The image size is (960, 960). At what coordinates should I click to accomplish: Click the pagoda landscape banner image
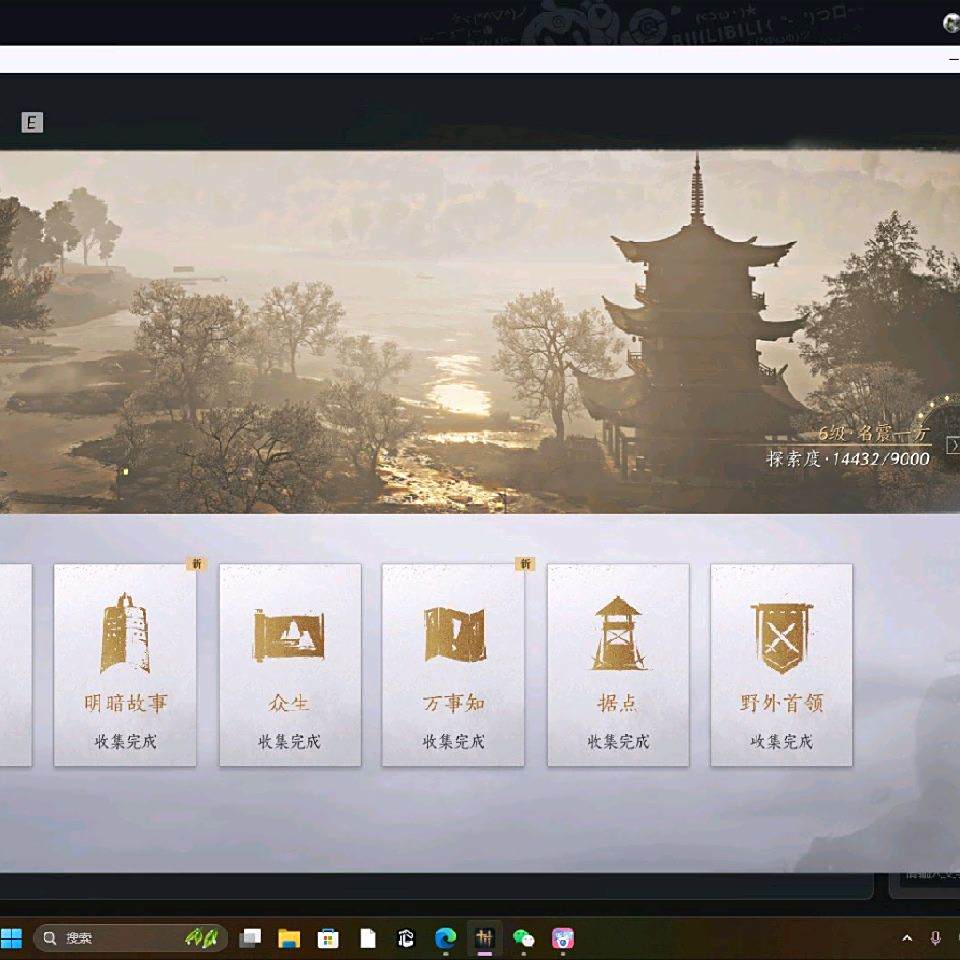tap(480, 332)
